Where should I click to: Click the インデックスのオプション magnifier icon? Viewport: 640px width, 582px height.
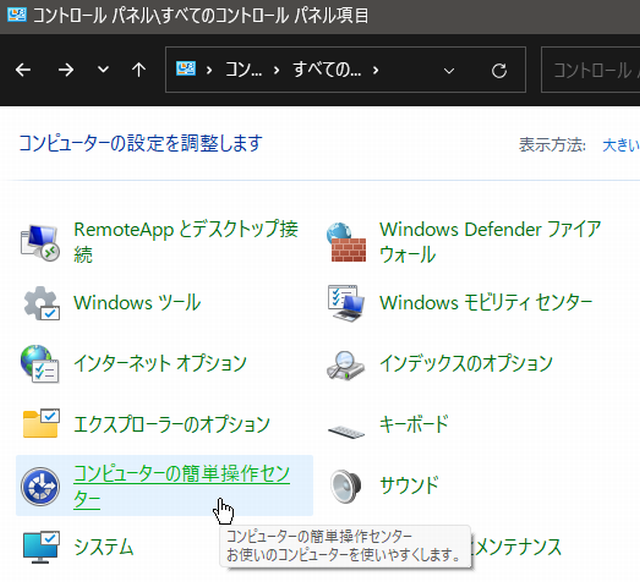[x=347, y=364]
